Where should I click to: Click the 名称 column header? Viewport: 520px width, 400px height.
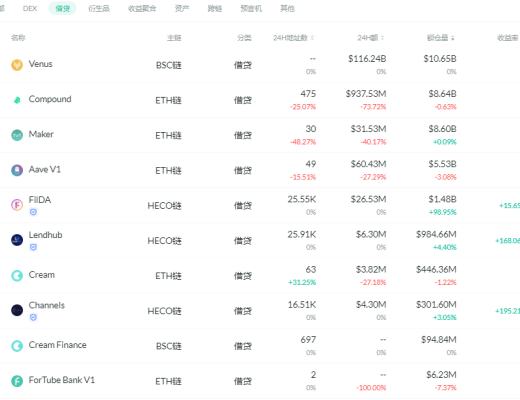18,37
